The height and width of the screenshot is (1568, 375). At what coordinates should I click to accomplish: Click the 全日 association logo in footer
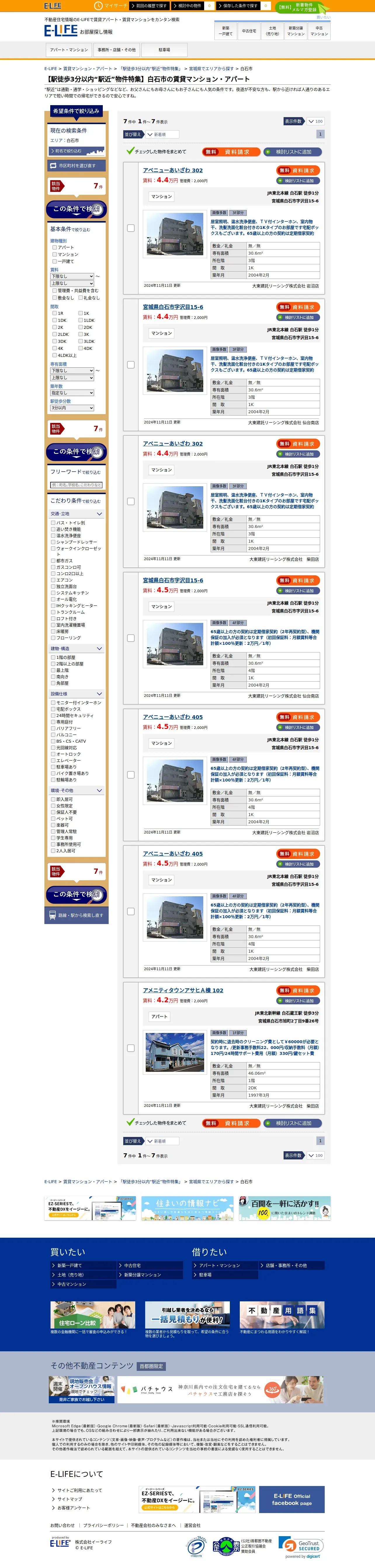tap(226, 1547)
